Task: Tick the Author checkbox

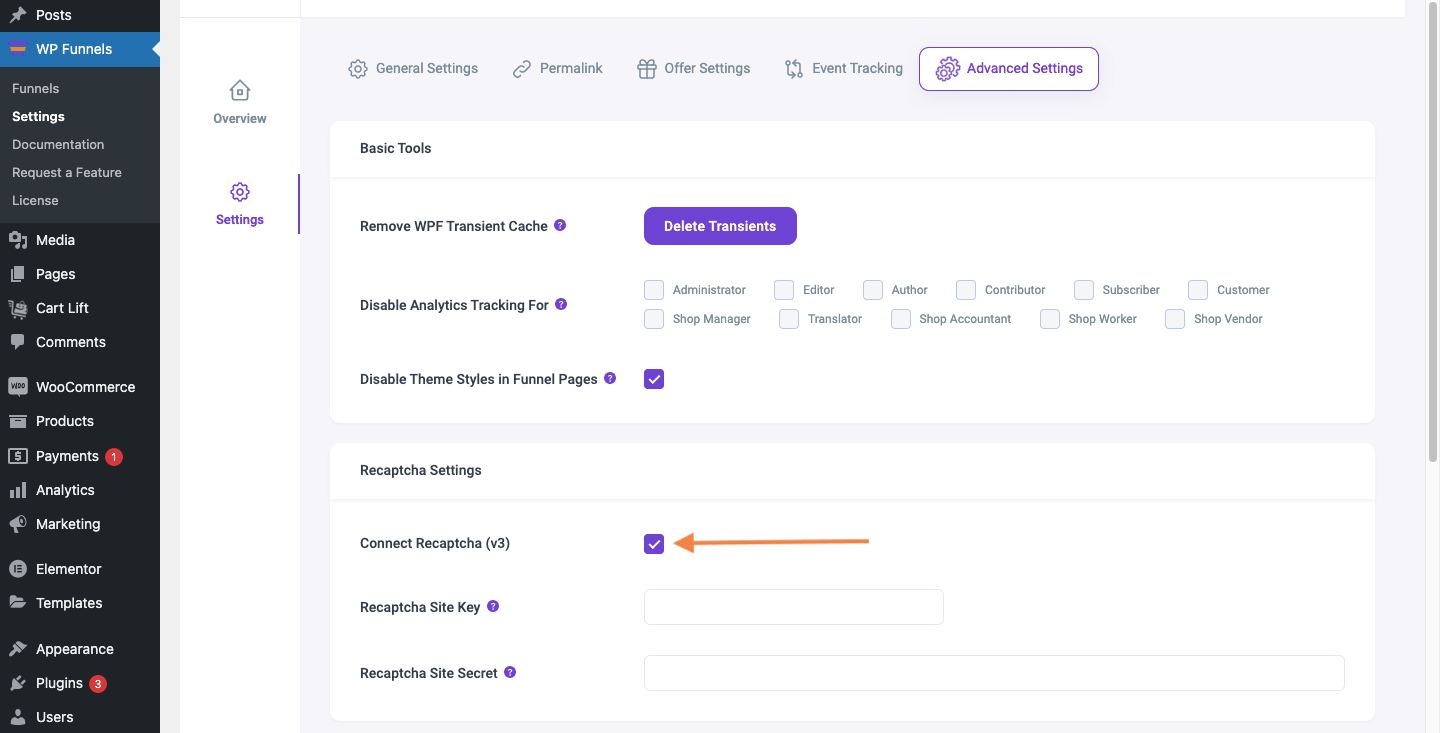Action: 873,290
